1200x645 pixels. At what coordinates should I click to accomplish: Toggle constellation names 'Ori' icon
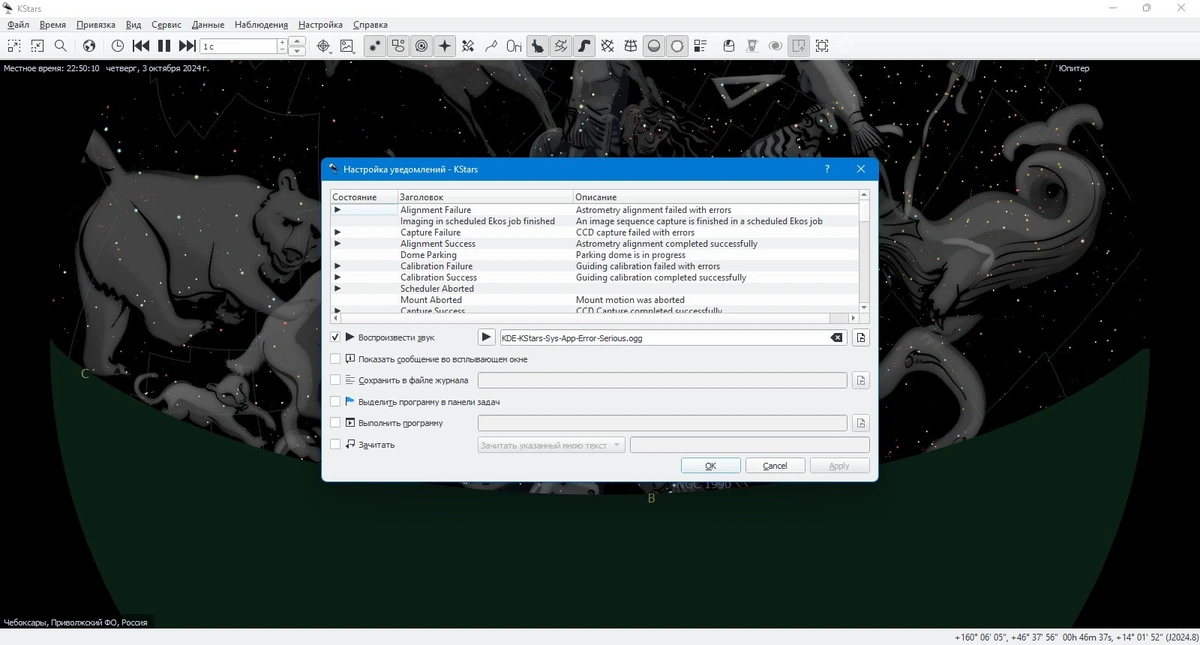[514, 46]
